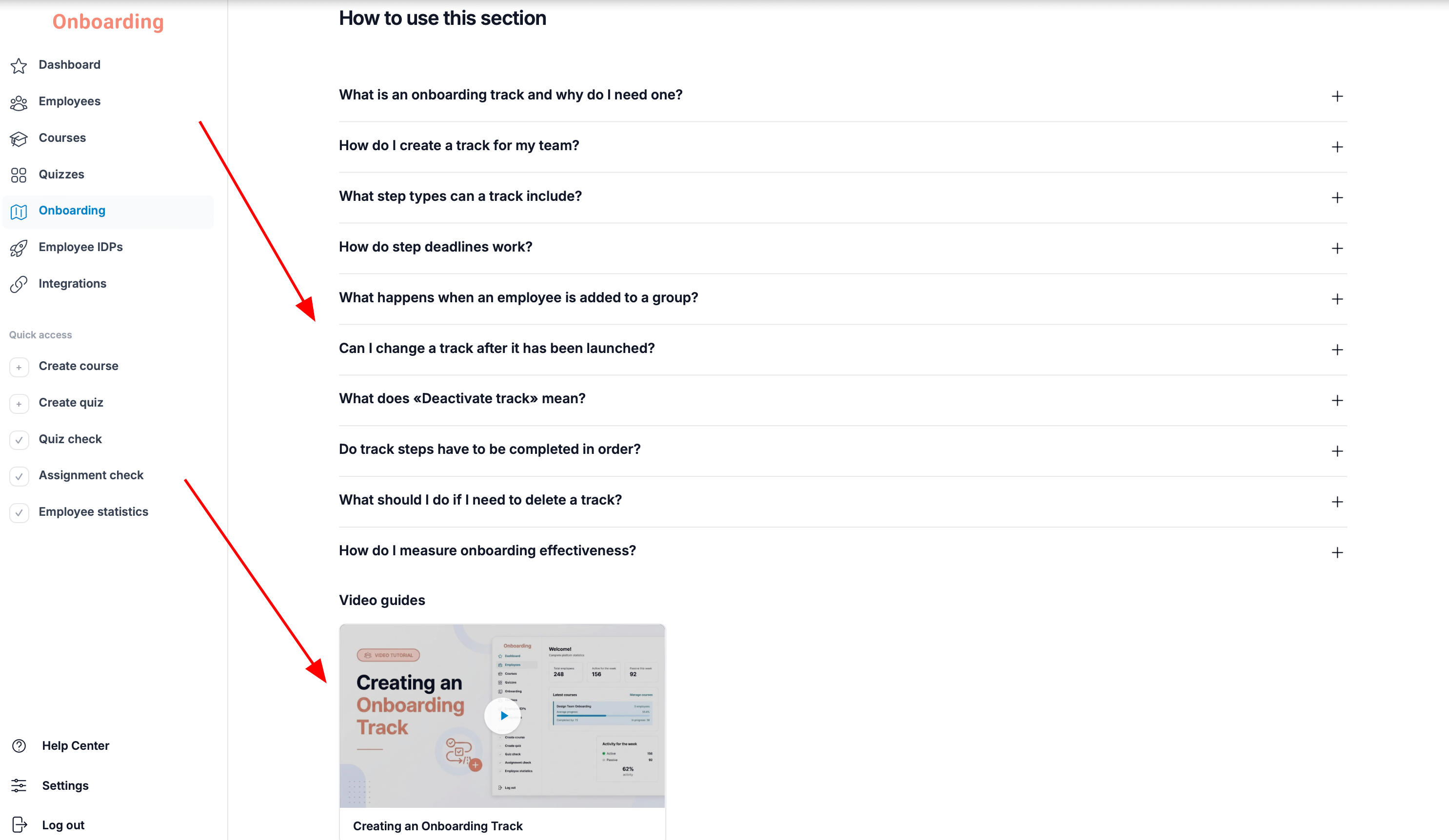The height and width of the screenshot is (840, 1449).
Task: Open Employee IDPs rocket icon
Action: click(19, 248)
